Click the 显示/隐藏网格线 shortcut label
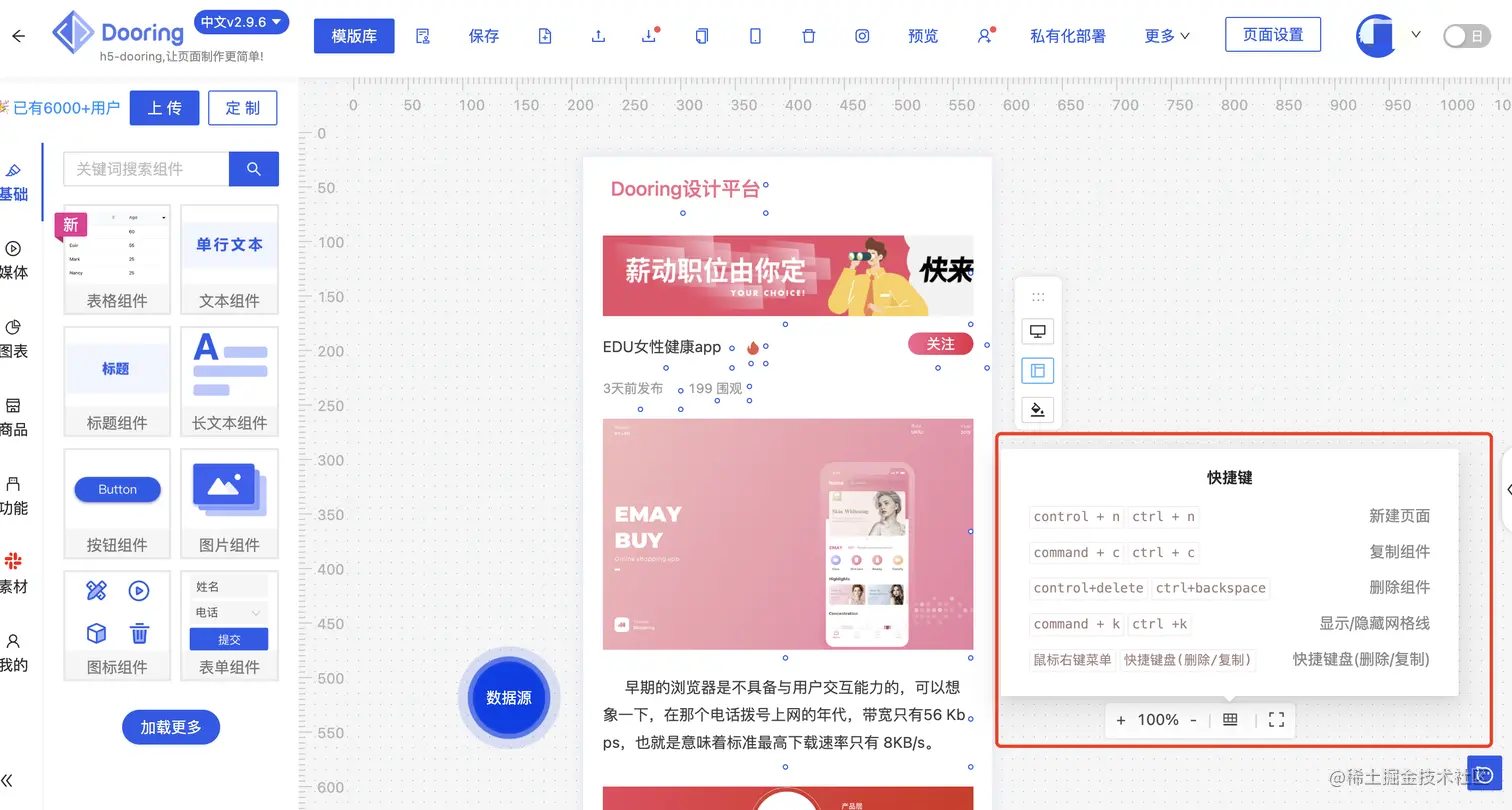 (1374, 623)
